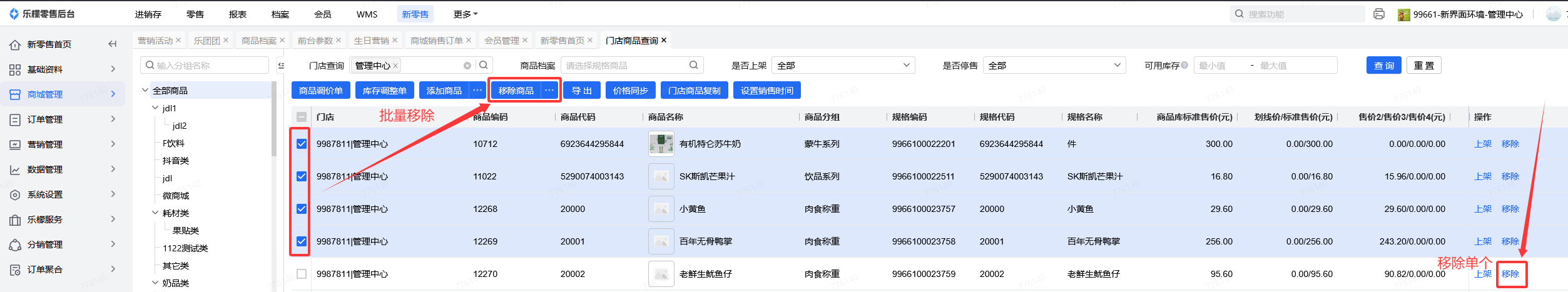
Task: Click the 搜索功能 search box
Action: [1297, 14]
